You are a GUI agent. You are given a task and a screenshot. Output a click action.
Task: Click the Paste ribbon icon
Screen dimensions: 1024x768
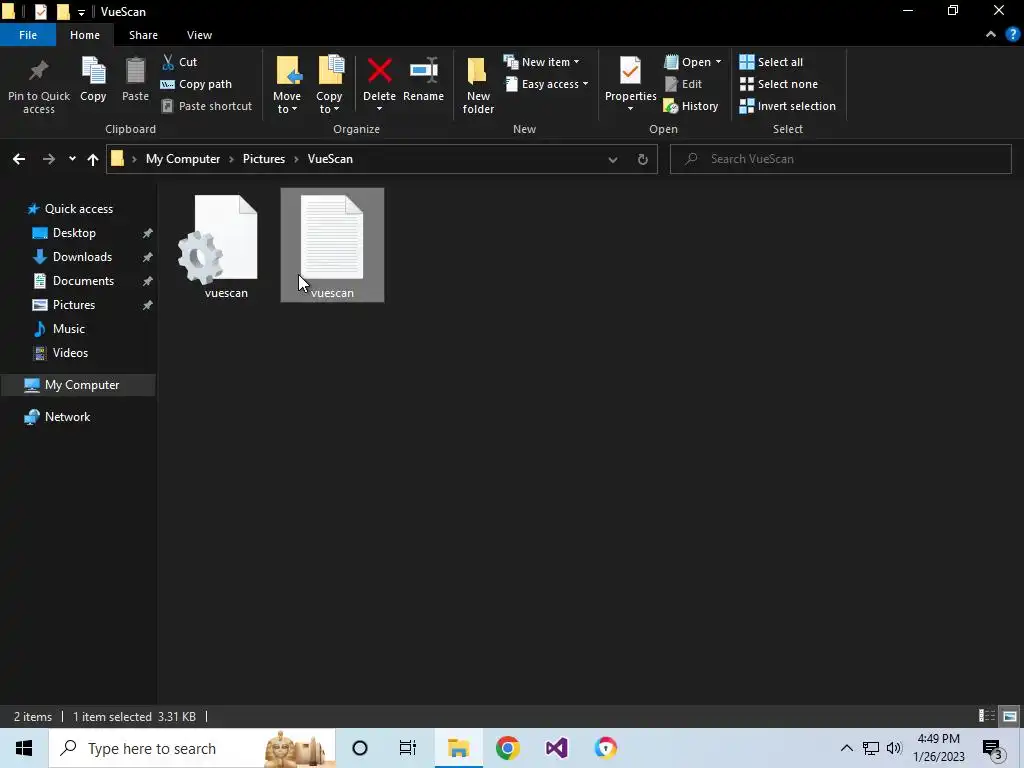click(135, 79)
